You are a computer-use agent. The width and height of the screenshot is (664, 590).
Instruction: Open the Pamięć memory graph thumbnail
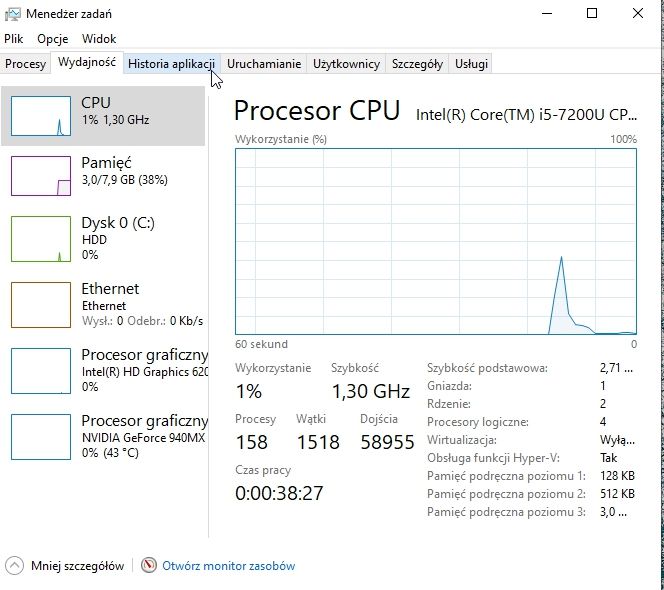tap(41, 176)
